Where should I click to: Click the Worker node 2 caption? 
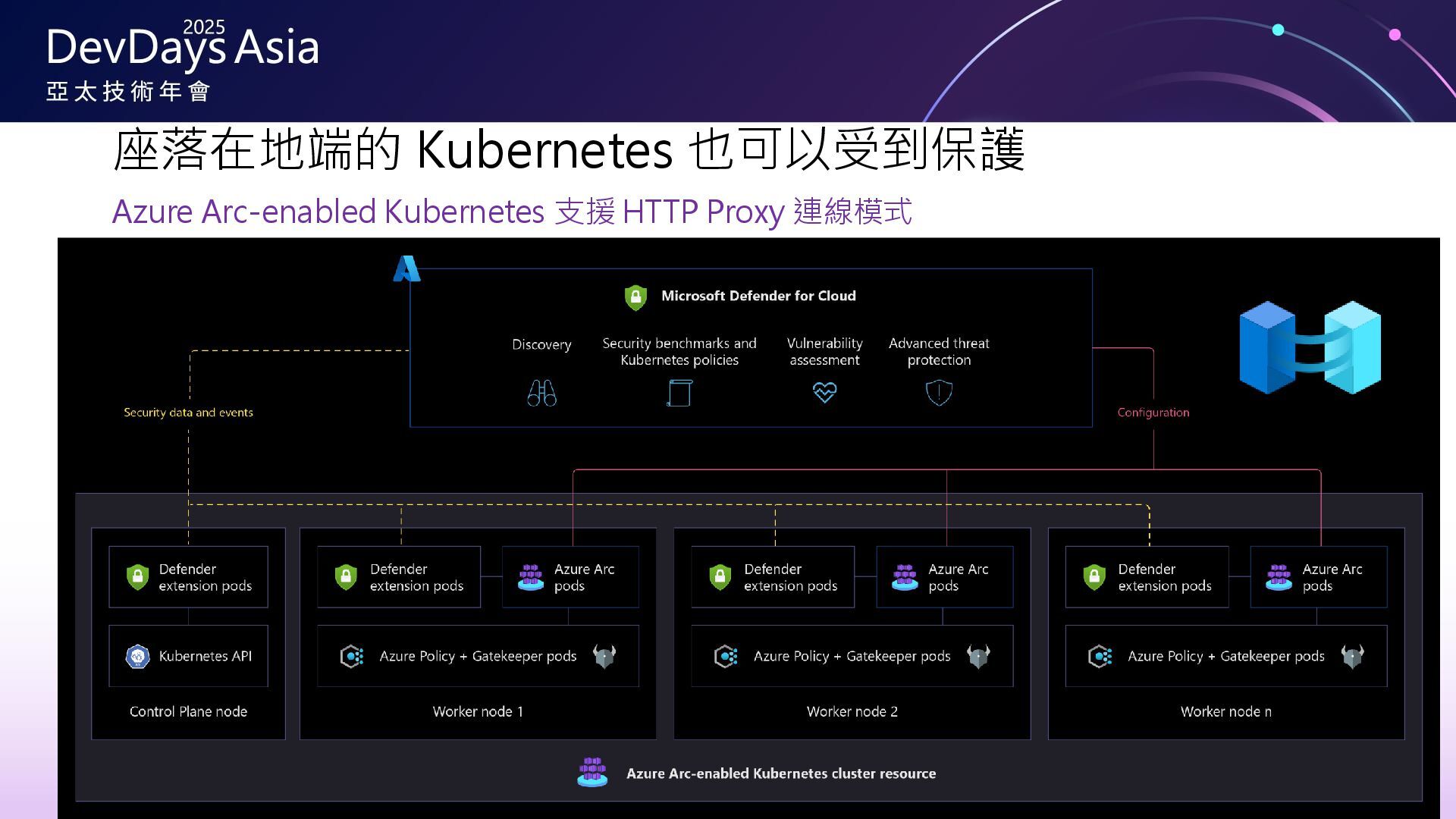(852, 711)
